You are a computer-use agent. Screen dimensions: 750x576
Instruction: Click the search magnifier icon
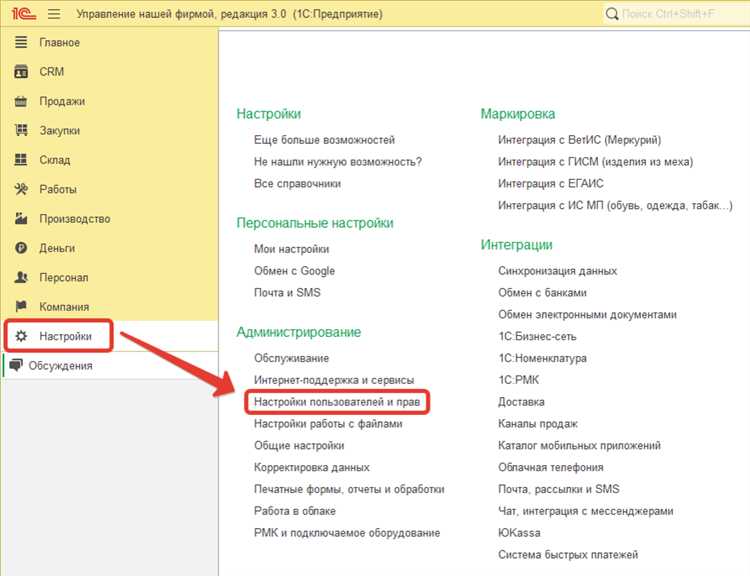(612, 14)
